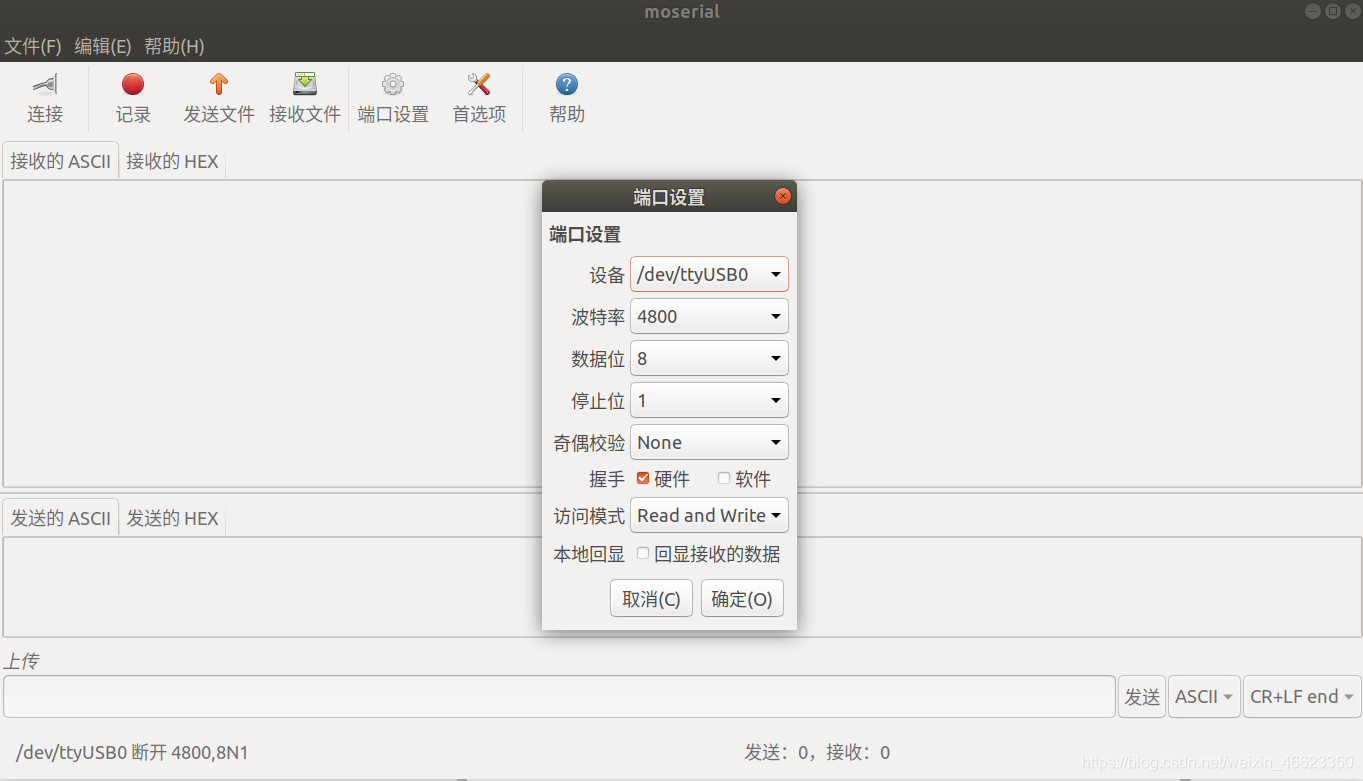Switch to the 接收的 HEX tab
Image resolution: width=1363 pixels, height=781 pixels.
[172, 161]
